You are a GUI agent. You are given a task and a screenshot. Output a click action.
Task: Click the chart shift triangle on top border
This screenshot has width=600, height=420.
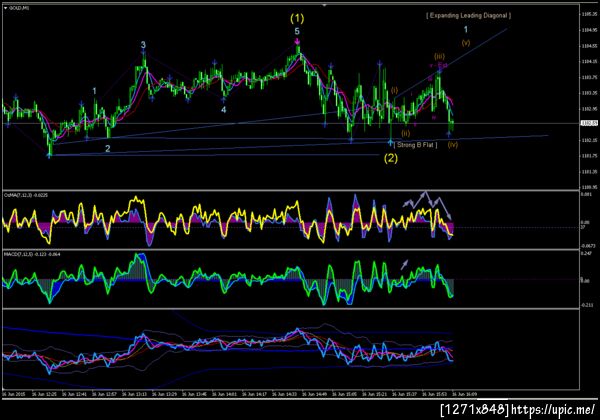324,5
